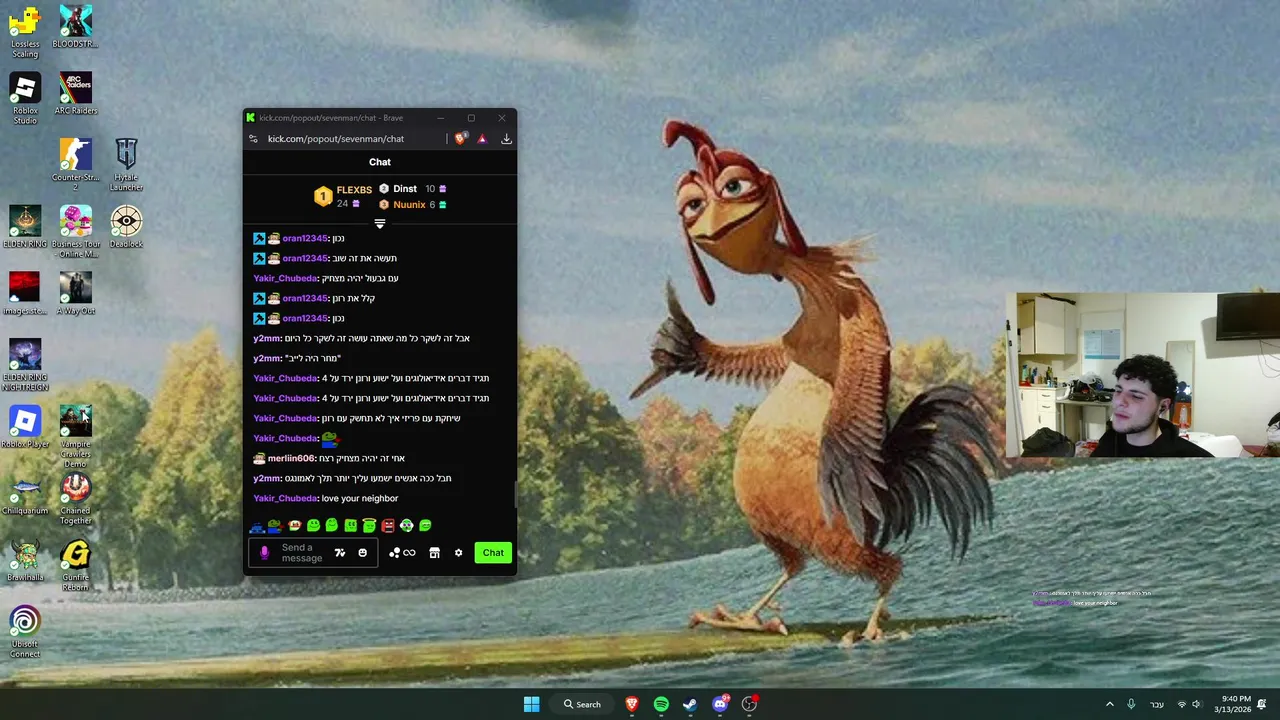Select Dinst on the leaderboard
The height and width of the screenshot is (720, 1280).
click(405, 189)
